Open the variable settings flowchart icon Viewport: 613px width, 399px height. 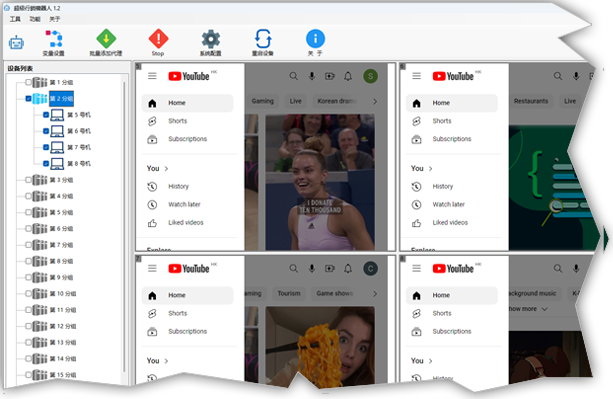(54, 39)
